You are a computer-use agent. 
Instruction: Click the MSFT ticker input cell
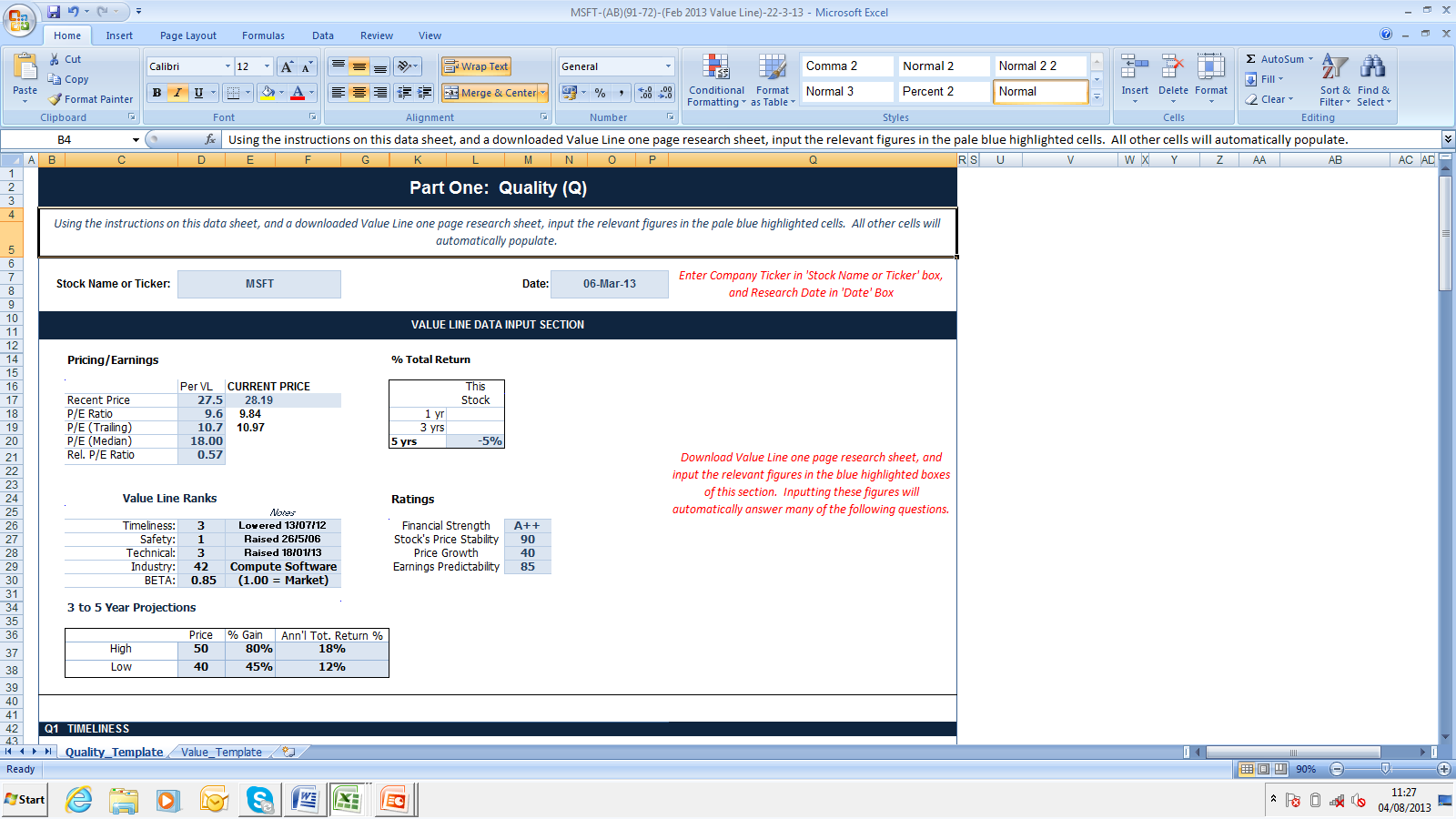tap(259, 284)
